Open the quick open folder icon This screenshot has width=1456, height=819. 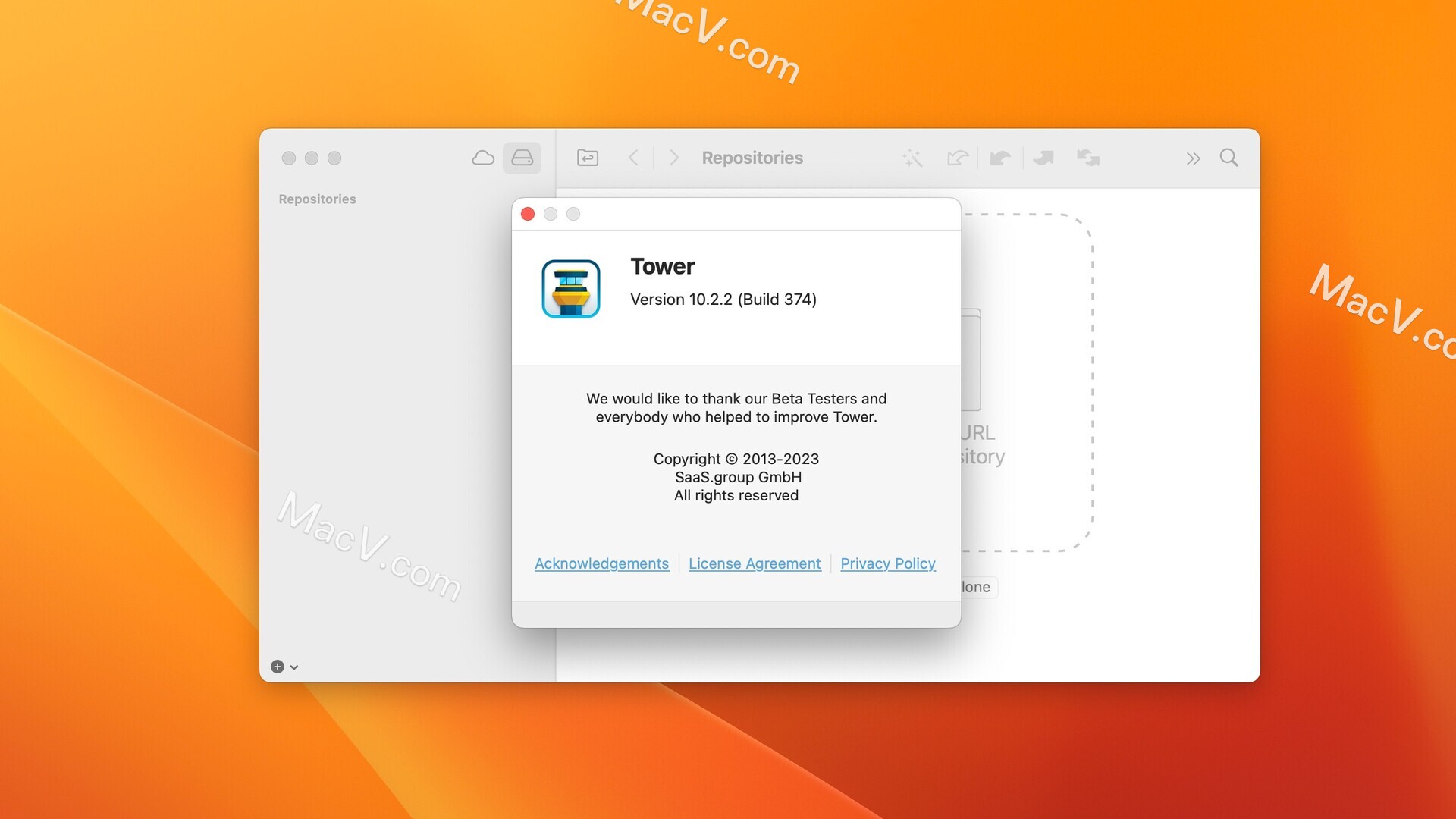click(588, 158)
